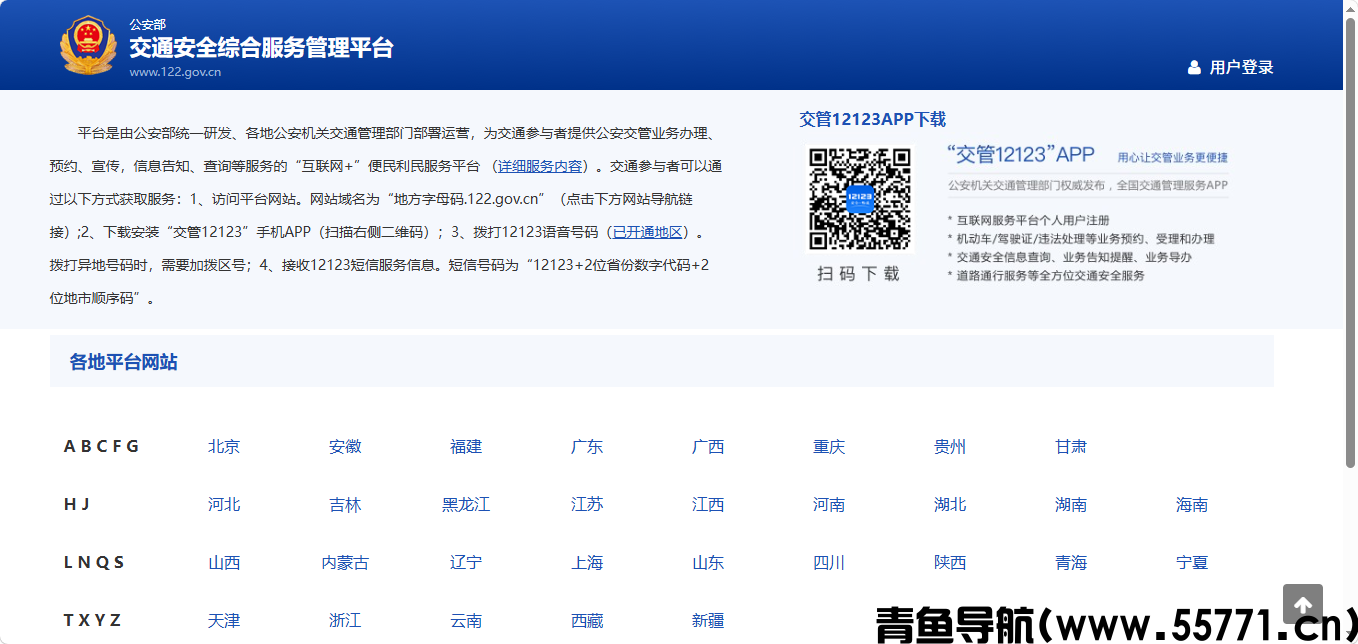
Task: Select the 四川 province link
Action: click(x=829, y=563)
